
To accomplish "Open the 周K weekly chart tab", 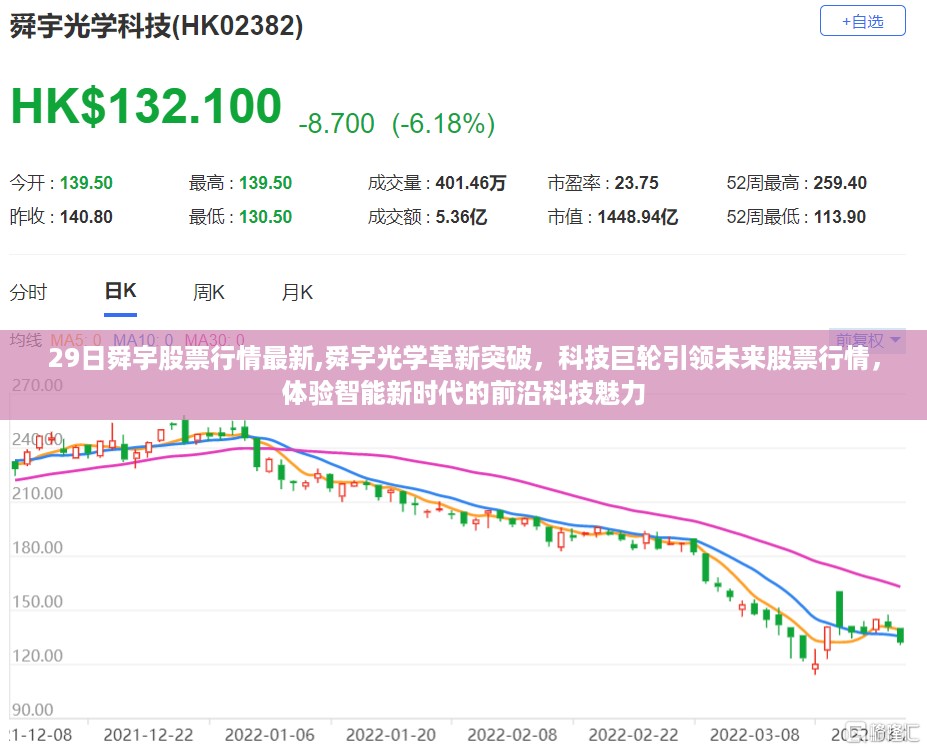I will pyautogui.click(x=209, y=292).
